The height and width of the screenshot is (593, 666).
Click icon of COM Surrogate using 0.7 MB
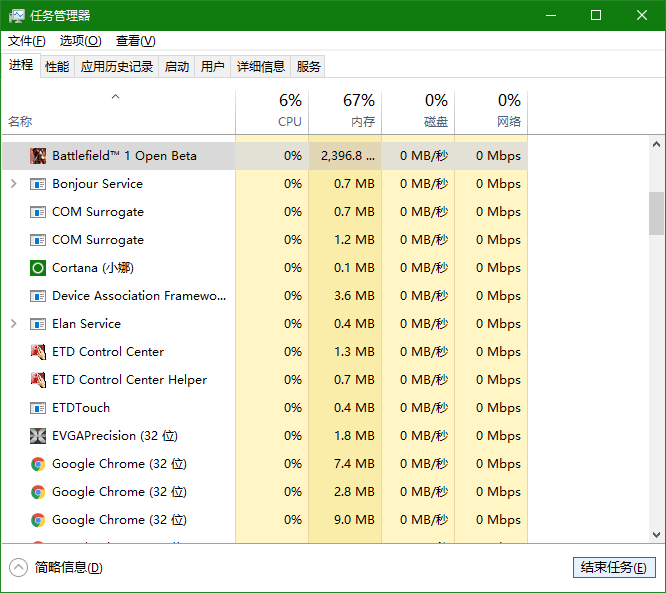(38, 212)
